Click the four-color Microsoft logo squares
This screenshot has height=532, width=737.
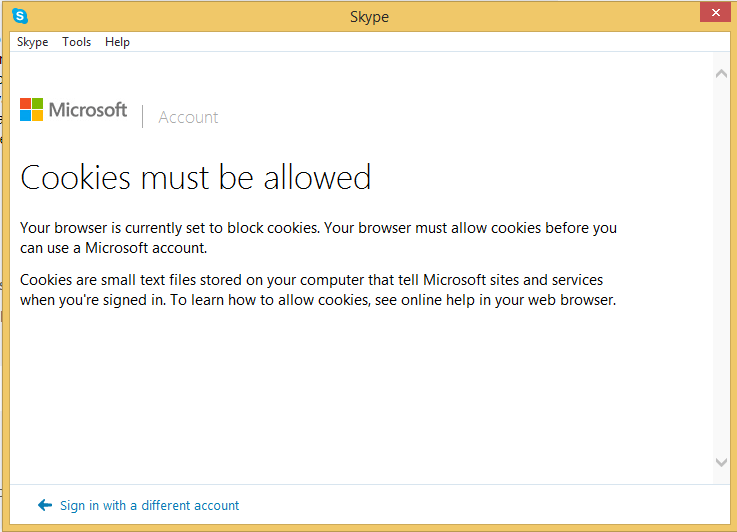32,110
